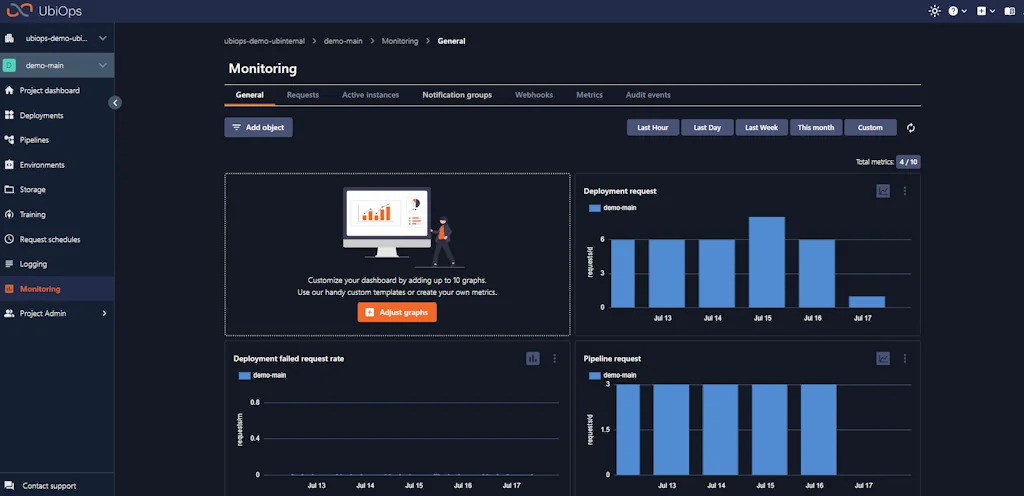
Task: Select the General tab
Action: pos(249,95)
